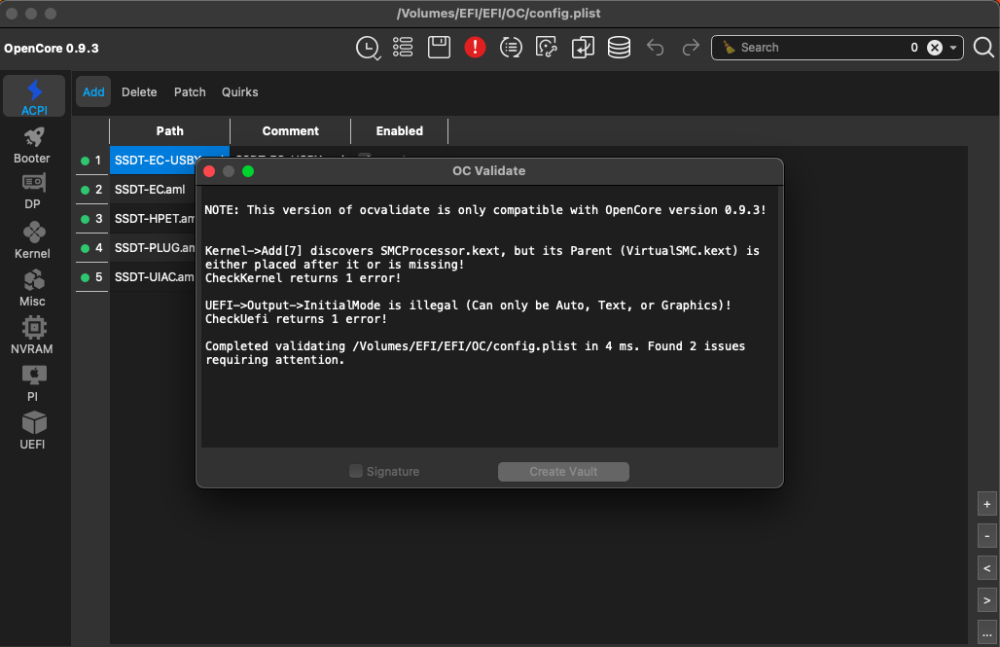1000x647 pixels.
Task: Switch to the Patch tab
Action: pos(190,92)
